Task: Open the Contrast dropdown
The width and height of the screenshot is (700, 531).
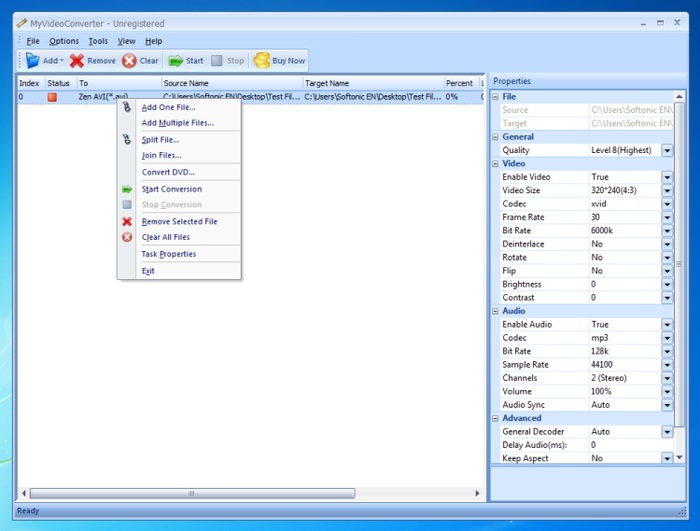Action: 667,298
